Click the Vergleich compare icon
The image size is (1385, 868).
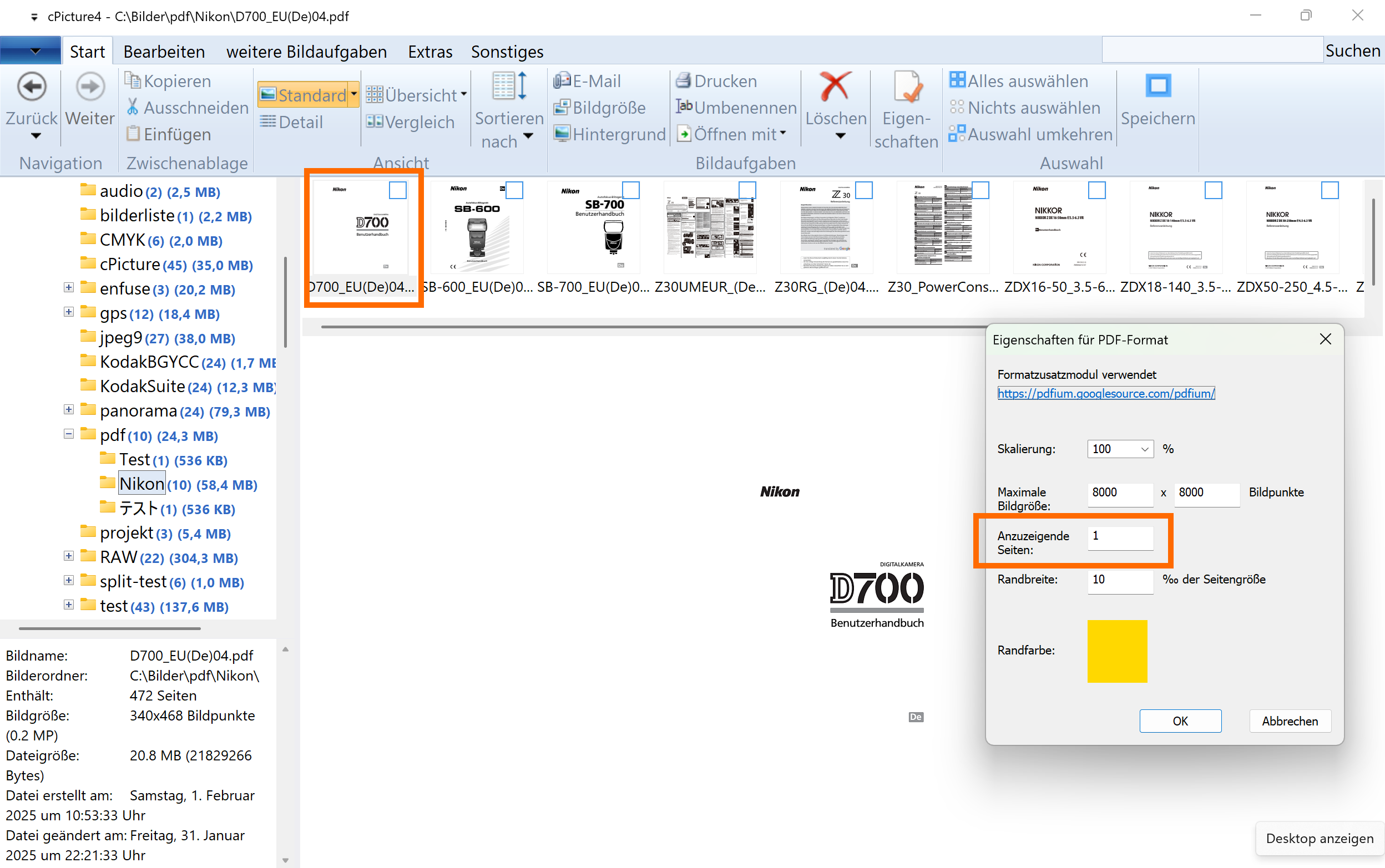pyautogui.click(x=375, y=121)
